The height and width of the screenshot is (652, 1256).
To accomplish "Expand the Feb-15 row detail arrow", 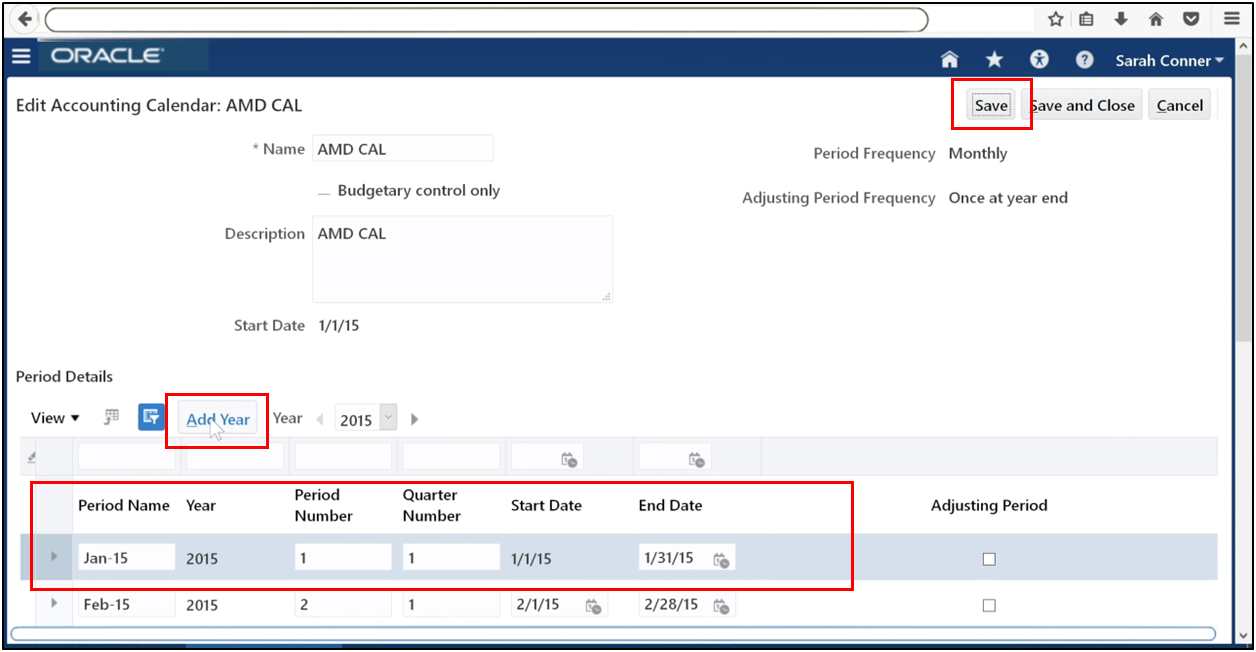I will tap(52, 604).
